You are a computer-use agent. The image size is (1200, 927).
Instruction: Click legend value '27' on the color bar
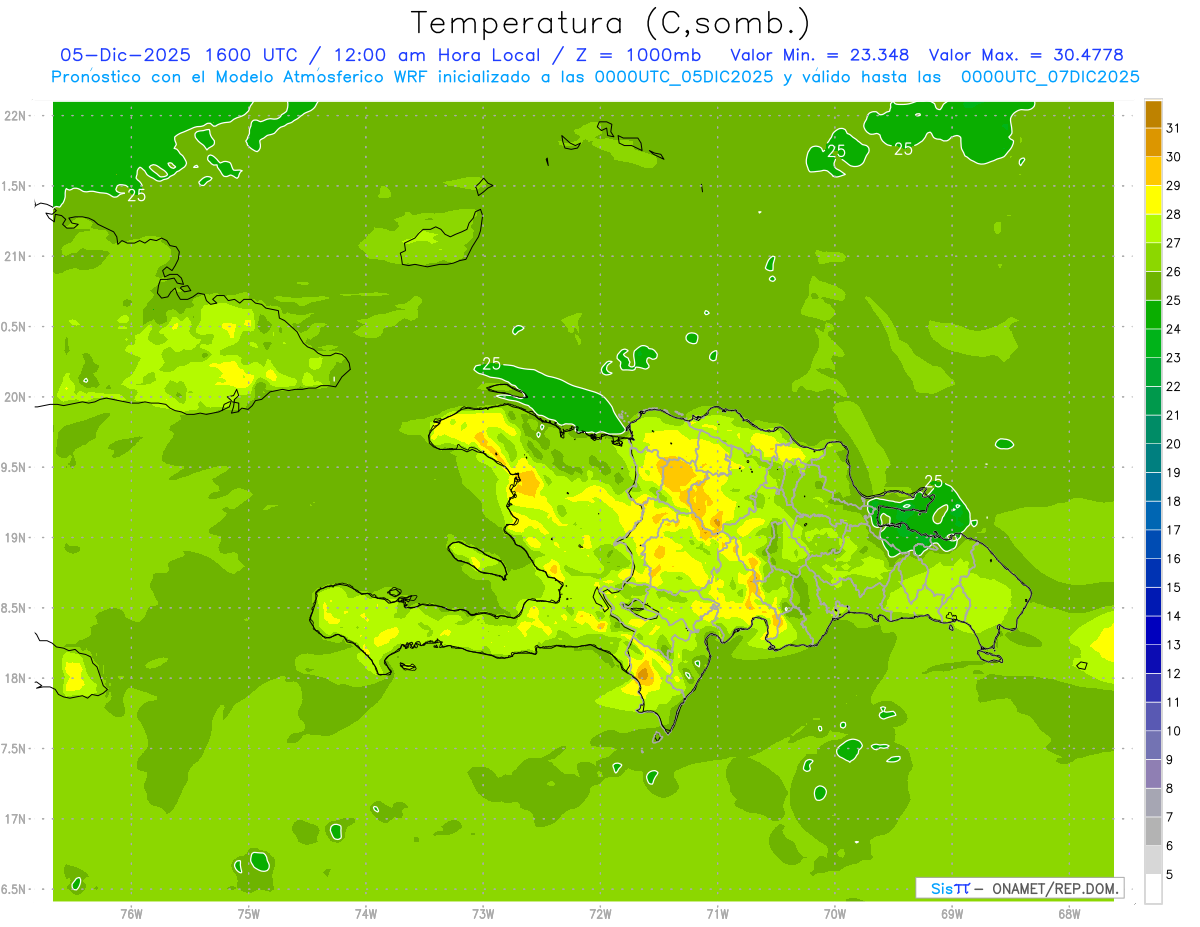[1174, 243]
